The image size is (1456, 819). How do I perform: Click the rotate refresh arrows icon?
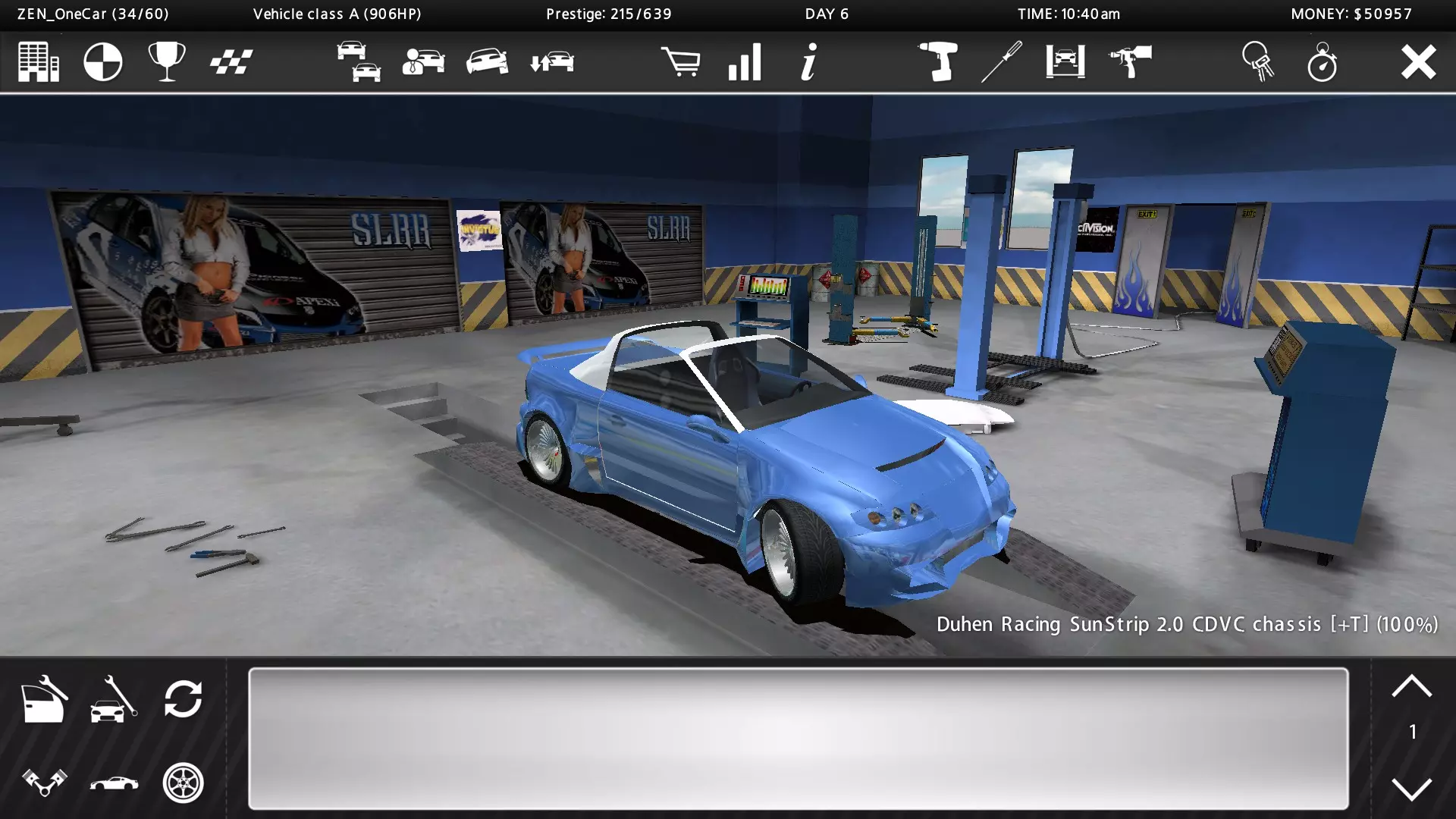[183, 699]
